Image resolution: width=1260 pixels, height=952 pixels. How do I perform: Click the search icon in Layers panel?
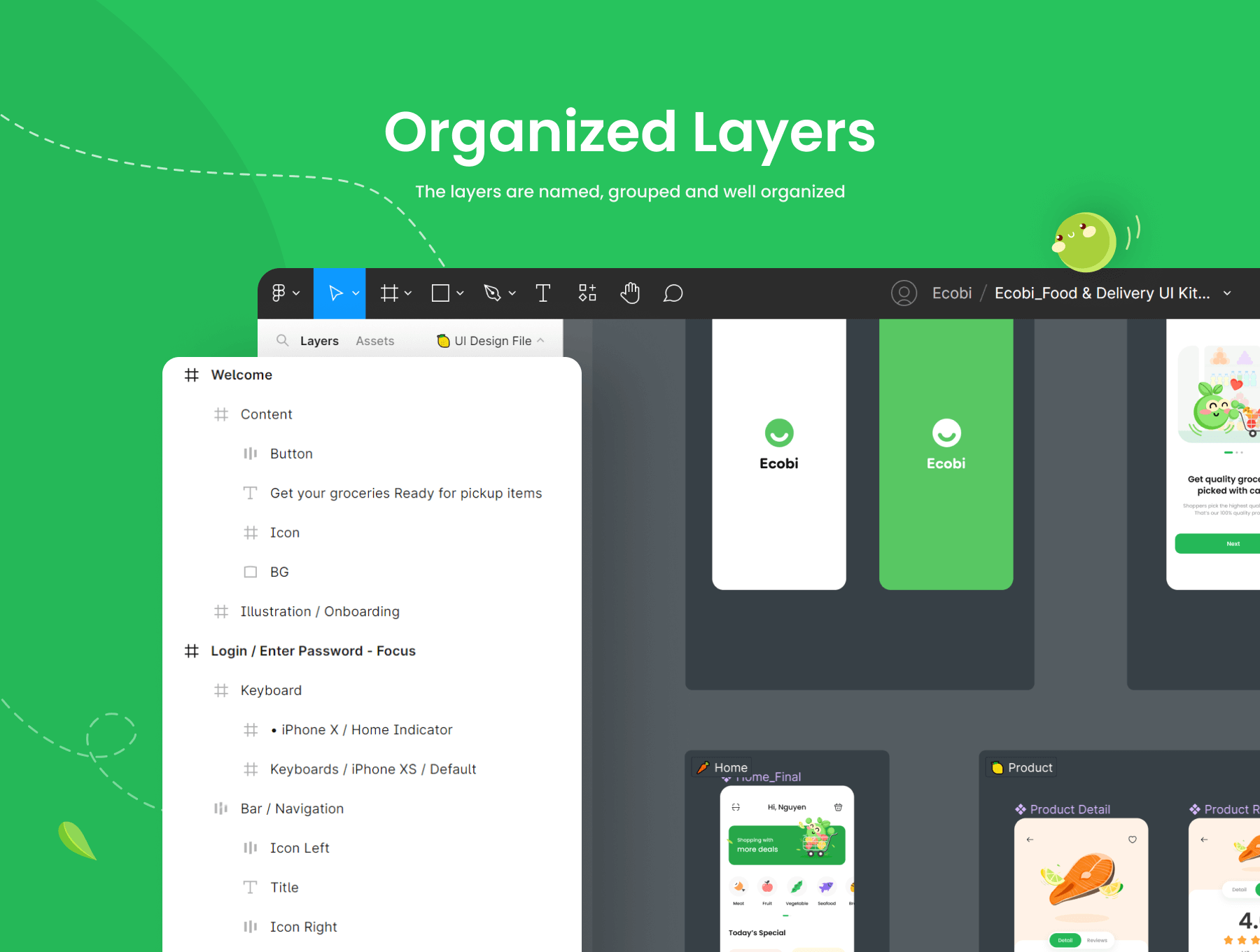(282, 340)
